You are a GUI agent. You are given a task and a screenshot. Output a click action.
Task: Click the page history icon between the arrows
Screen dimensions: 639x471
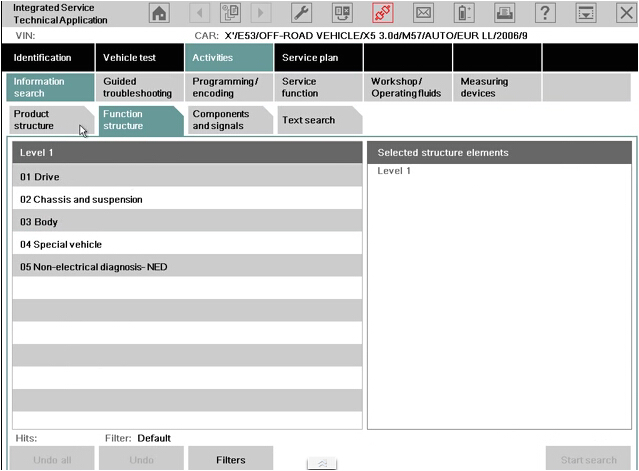click(229, 13)
